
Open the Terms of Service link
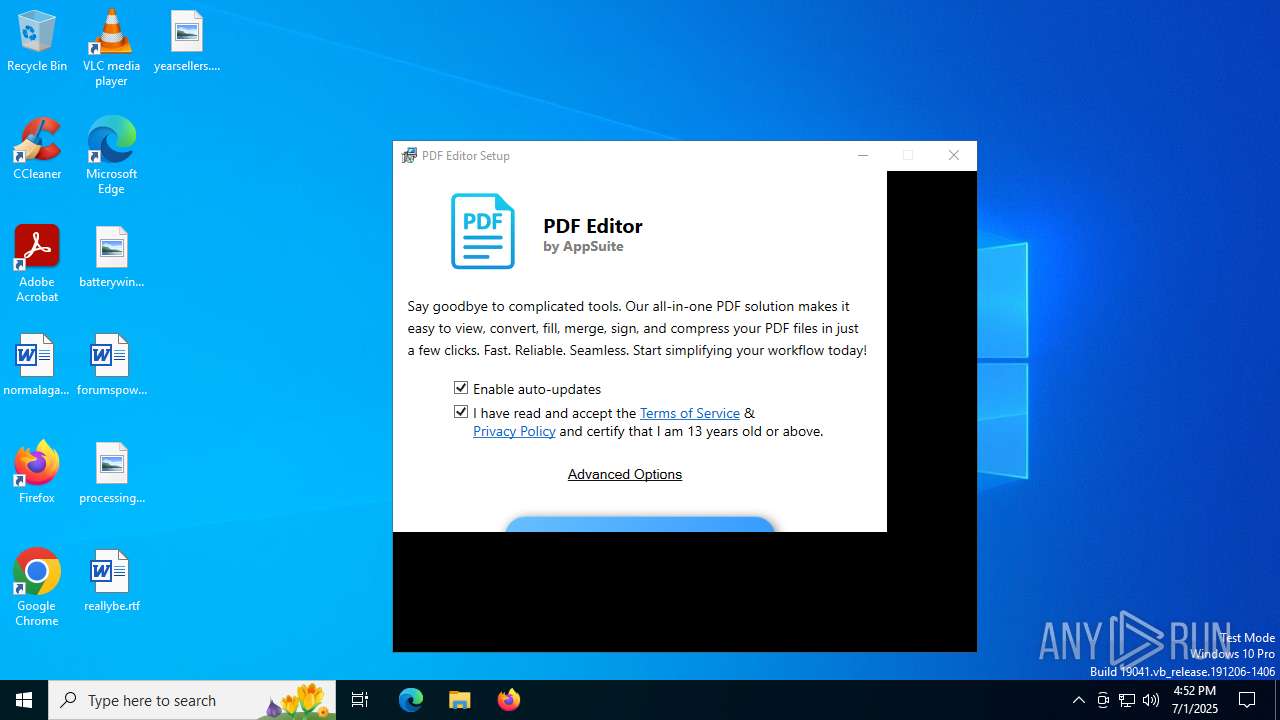(690, 413)
